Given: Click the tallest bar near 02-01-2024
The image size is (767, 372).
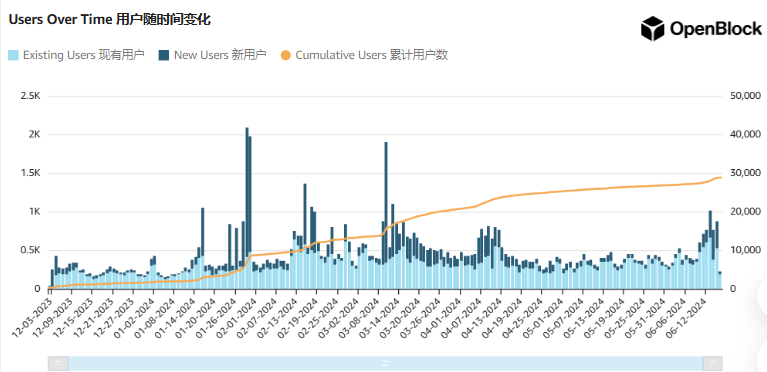Looking at the screenshot, I should pyautogui.click(x=247, y=208).
